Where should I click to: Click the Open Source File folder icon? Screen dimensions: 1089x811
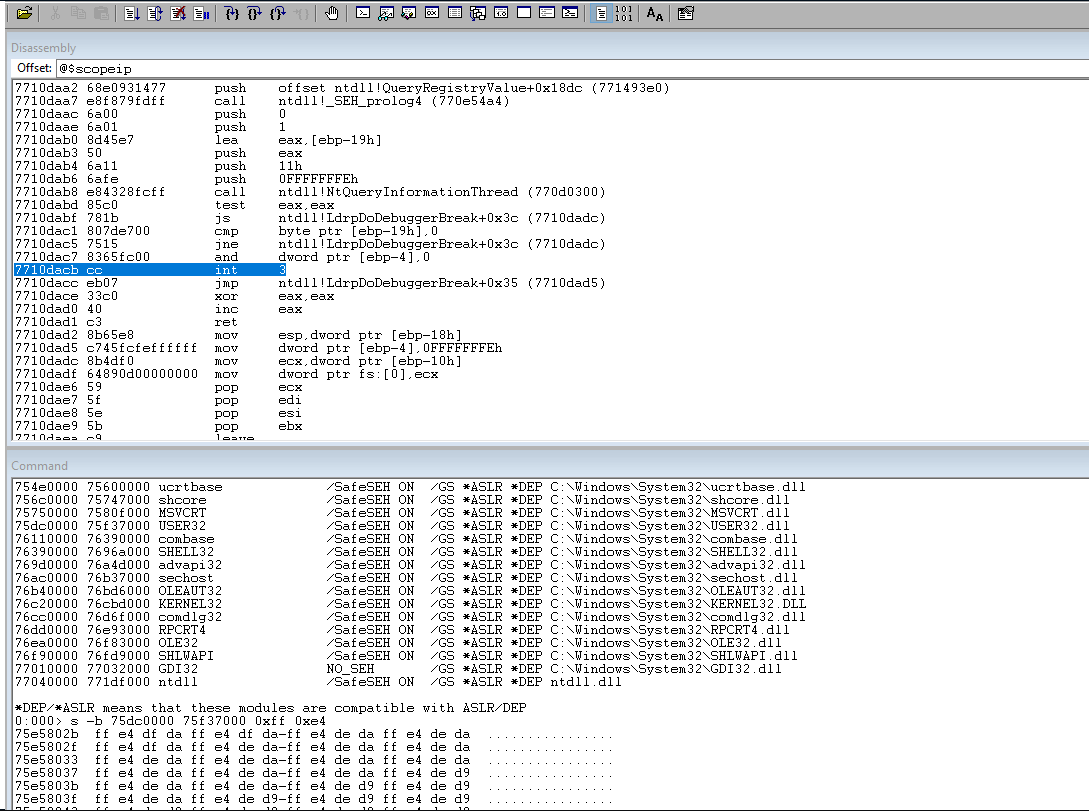click(x=24, y=14)
